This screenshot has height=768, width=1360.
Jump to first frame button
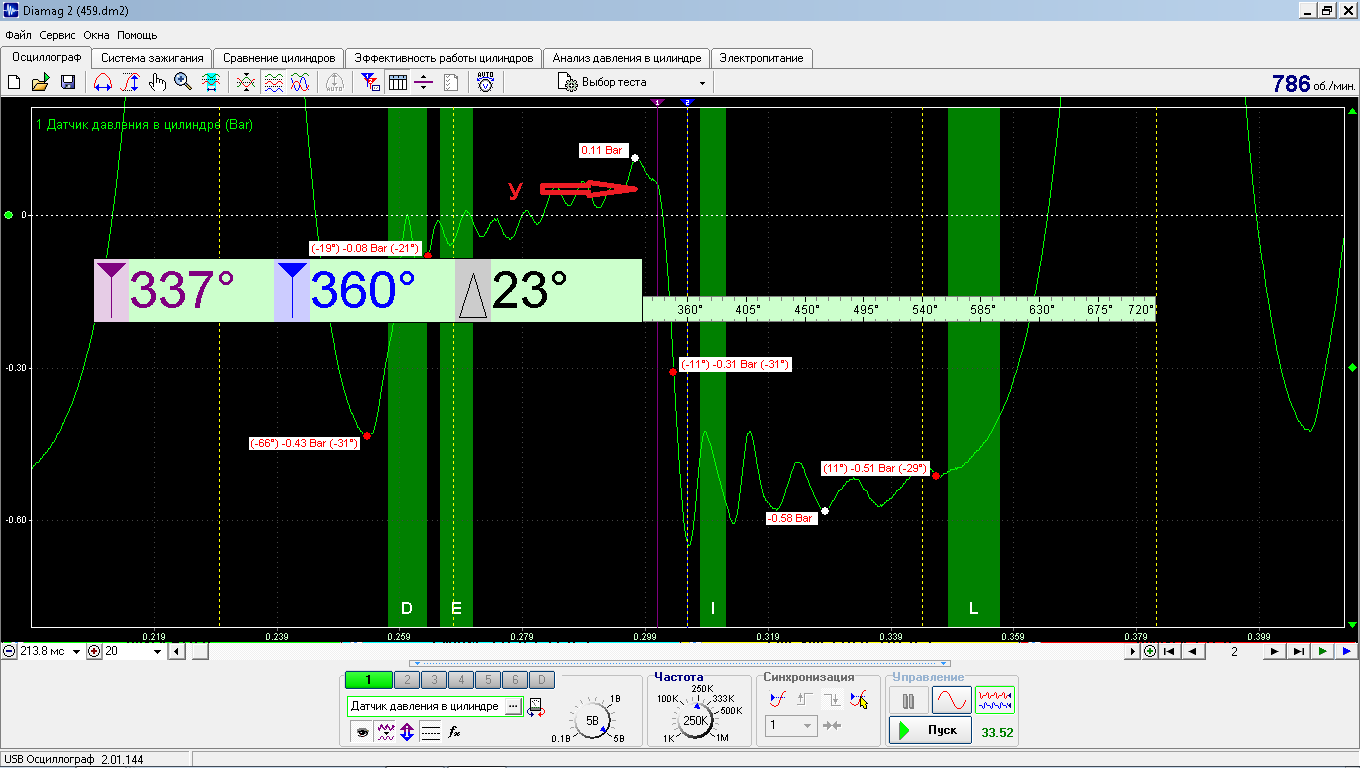pyautogui.click(x=1168, y=651)
